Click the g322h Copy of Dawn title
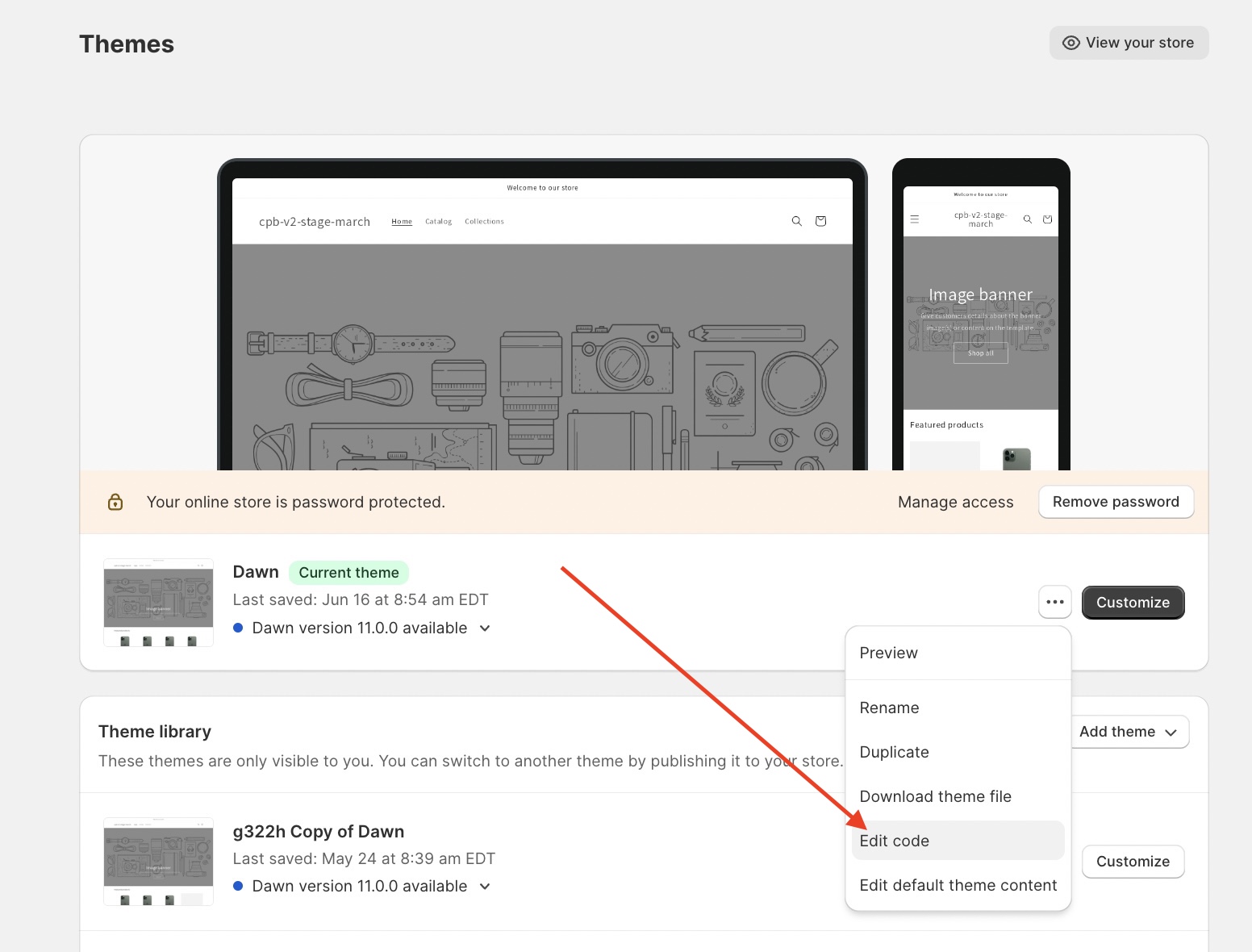The height and width of the screenshot is (952, 1252). click(x=319, y=832)
